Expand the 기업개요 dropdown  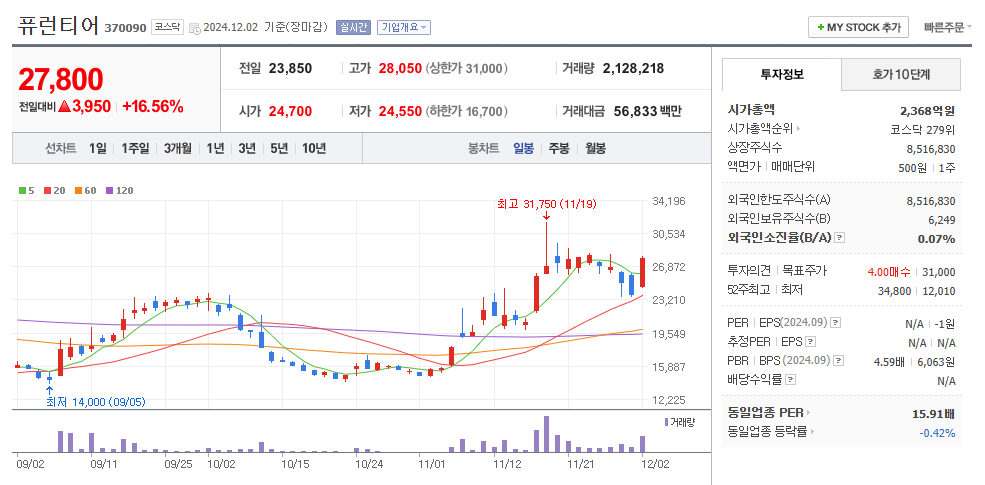404,27
